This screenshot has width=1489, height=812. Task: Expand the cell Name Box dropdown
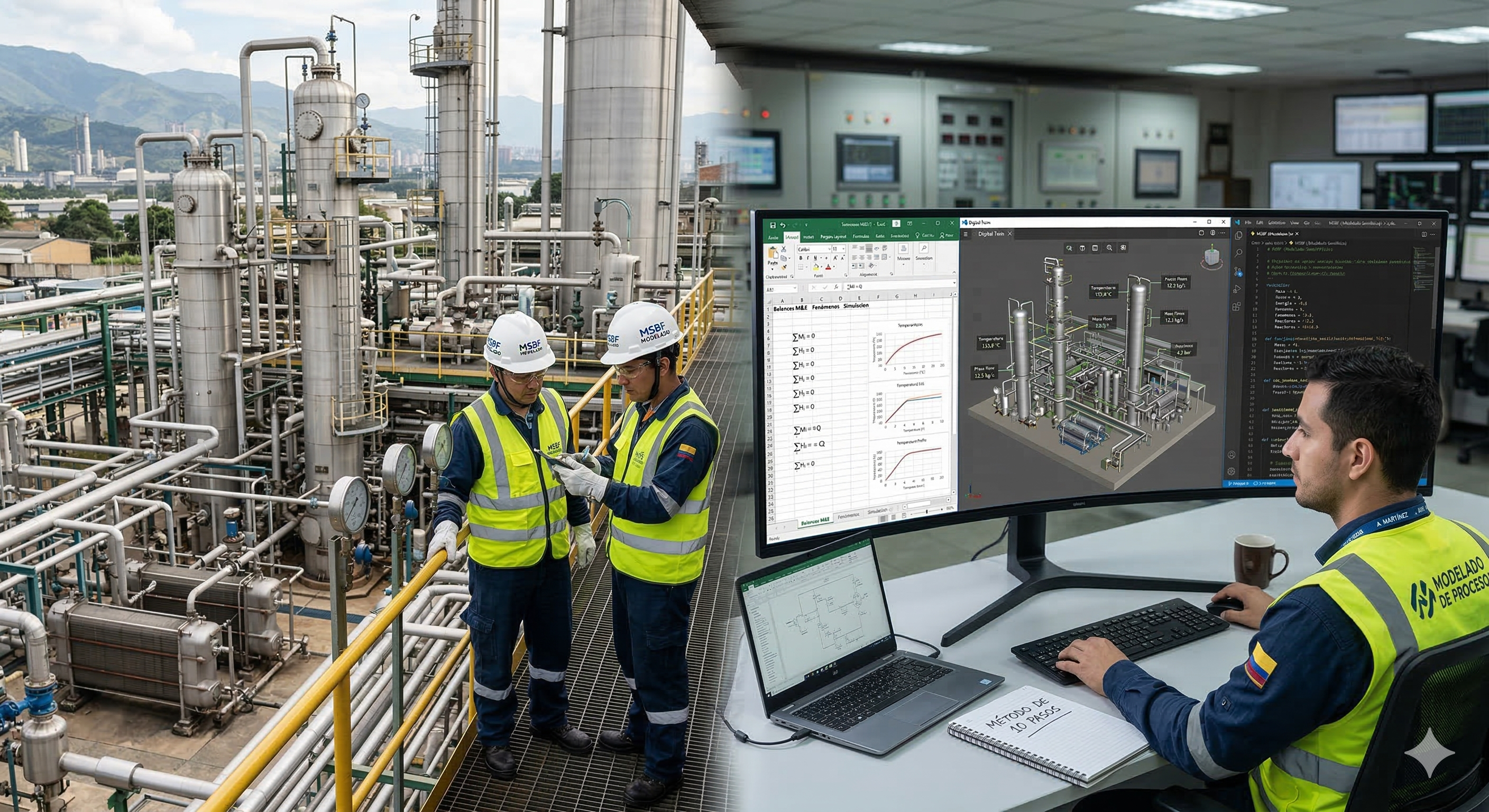[795, 288]
